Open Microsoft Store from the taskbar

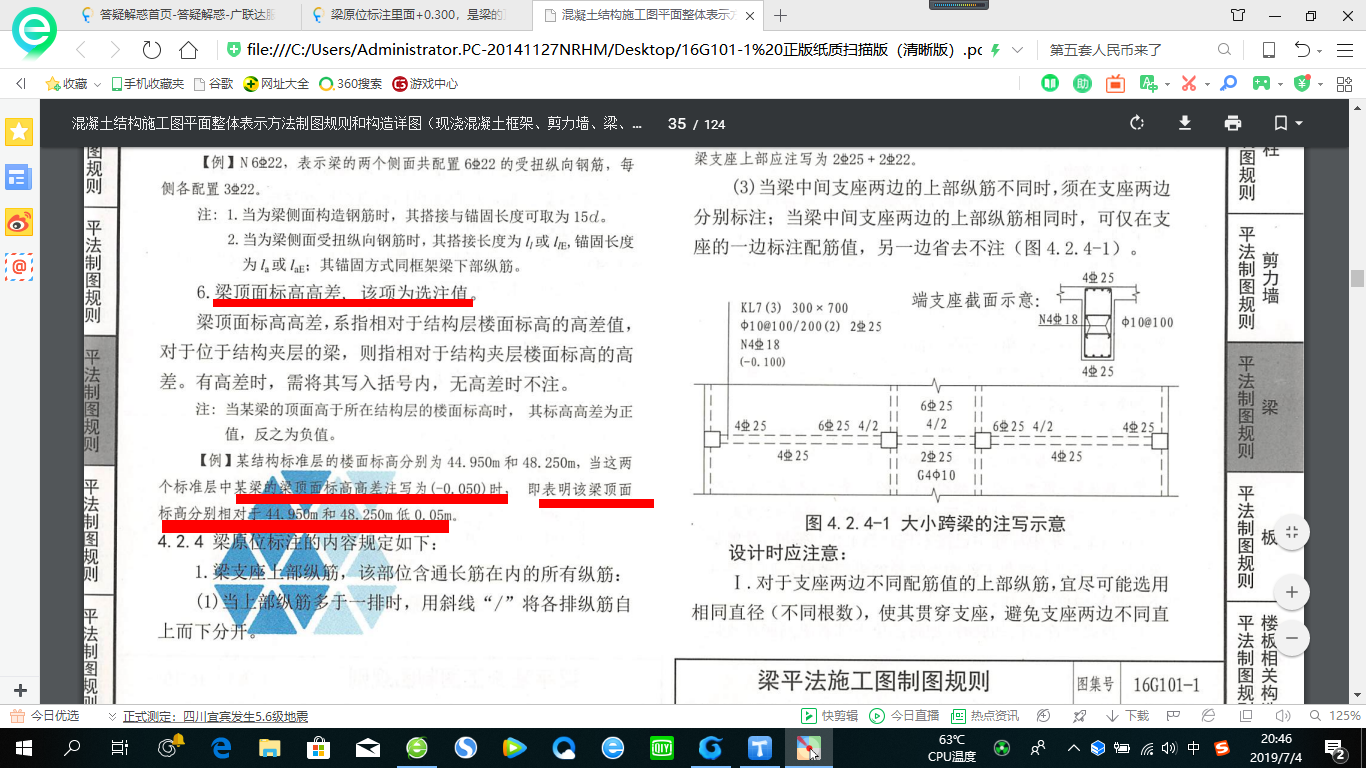(318, 748)
